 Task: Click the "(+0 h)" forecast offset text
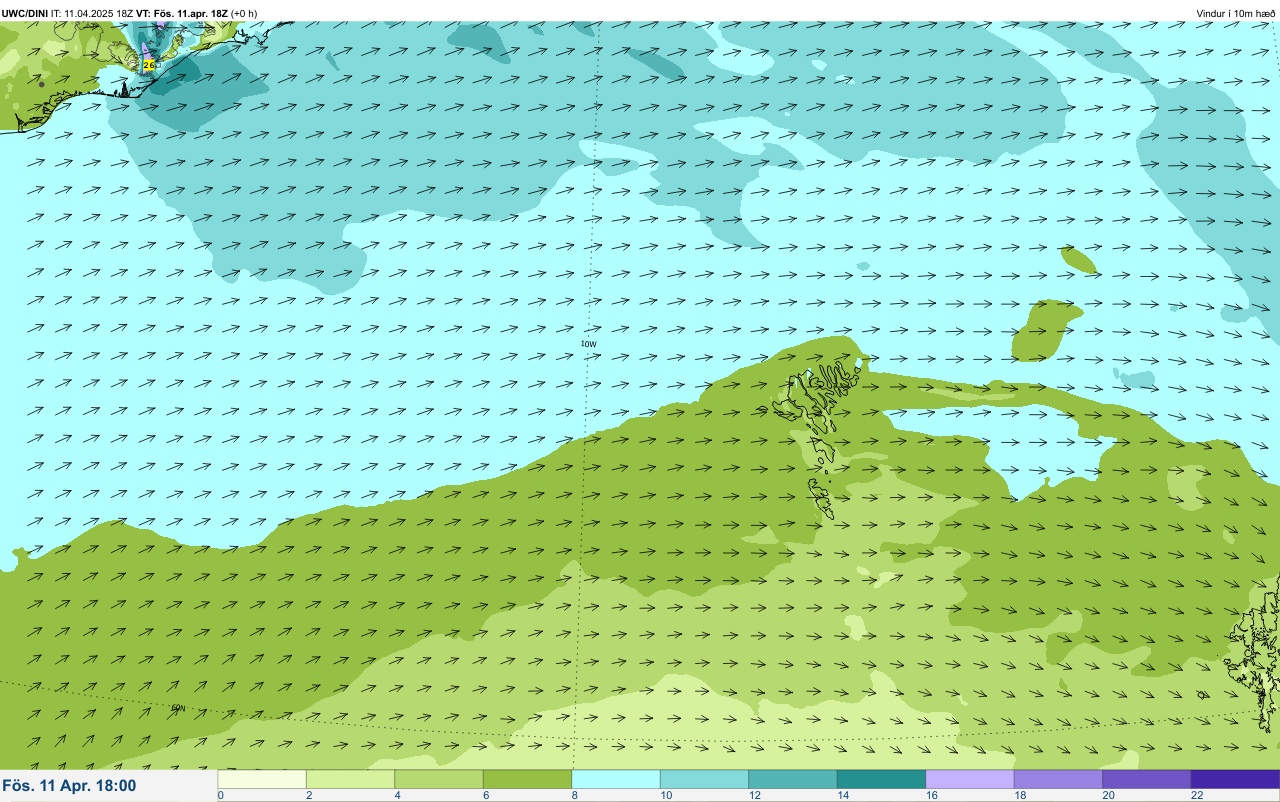click(244, 13)
